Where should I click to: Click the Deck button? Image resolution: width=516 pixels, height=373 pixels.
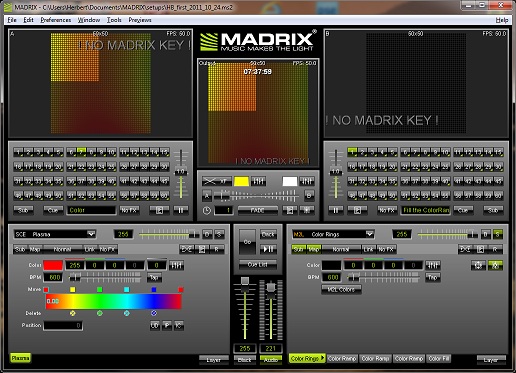pyautogui.click(x=268, y=234)
